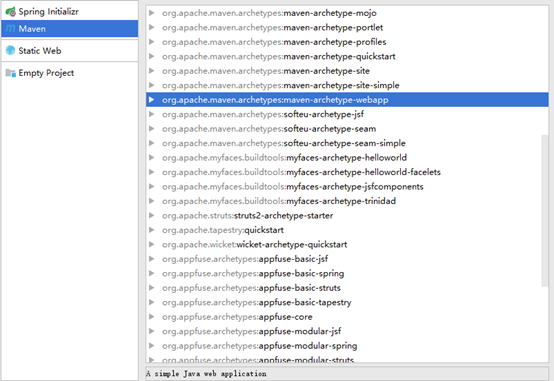Select softeu-archetype-jsf archetype
The height and width of the screenshot is (381, 554).
tap(263, 115)
